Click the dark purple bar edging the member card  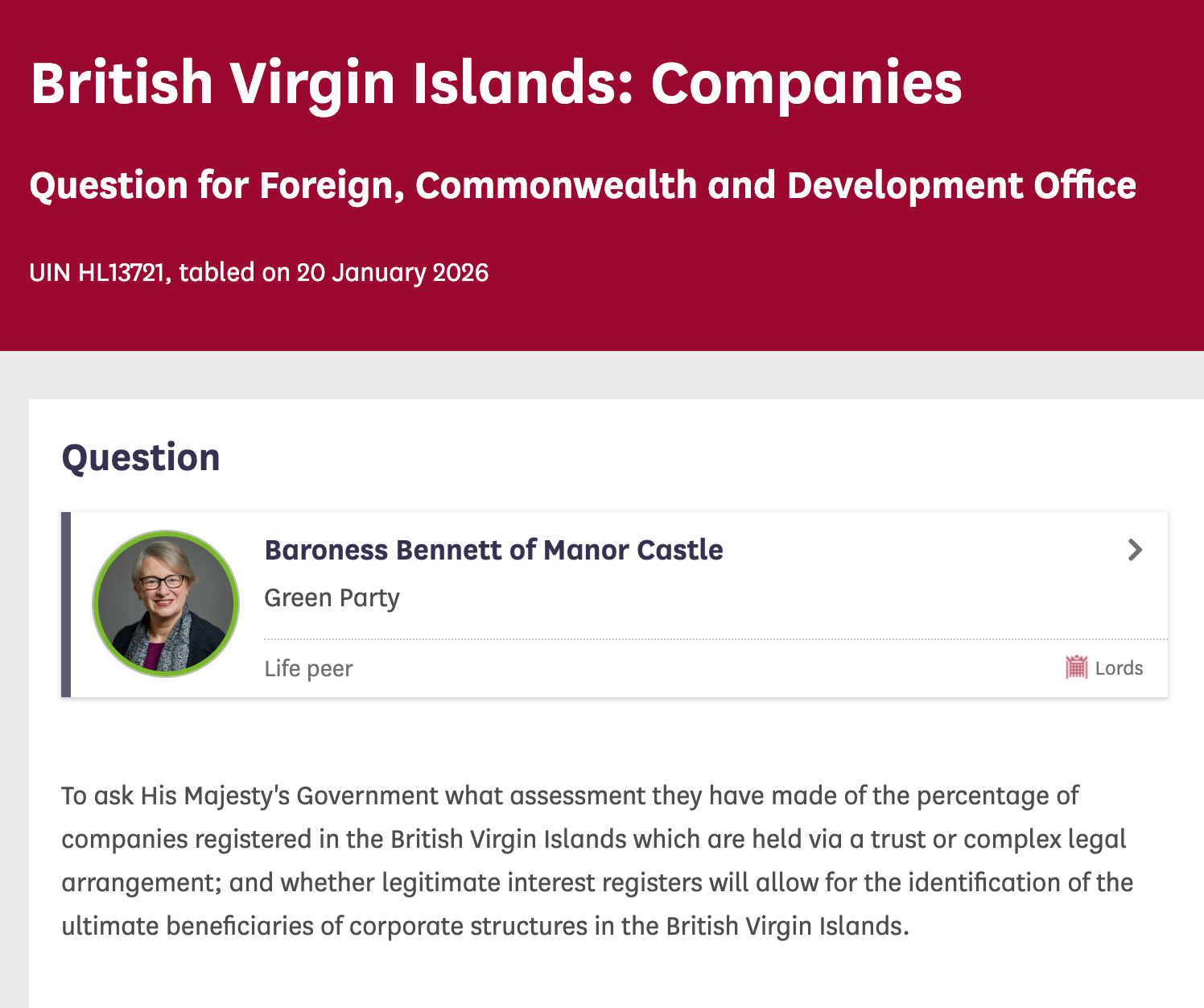pyautogui.click(x=66, y=604)
